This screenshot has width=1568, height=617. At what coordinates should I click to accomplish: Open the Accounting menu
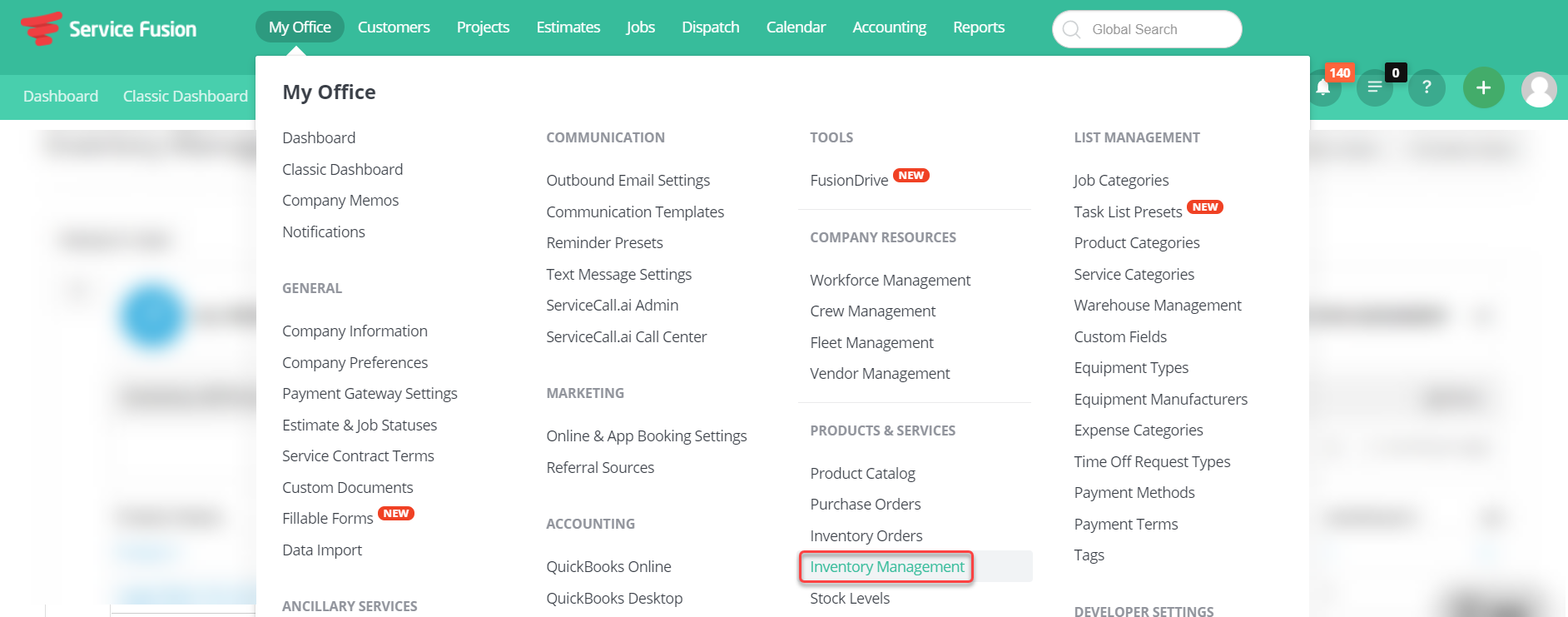coord(890,27)
